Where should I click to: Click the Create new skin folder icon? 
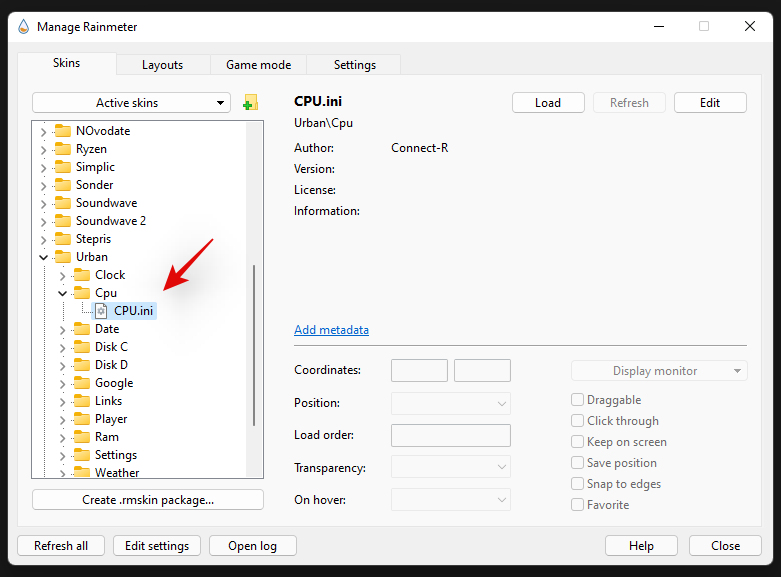250,103
